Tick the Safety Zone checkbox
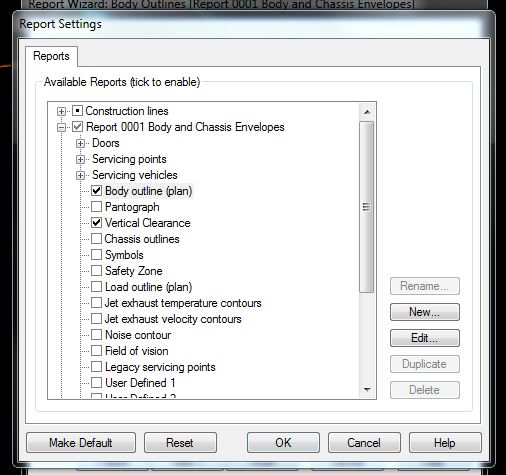Viewport: 506px width, 475px height. tap(96, 271)
